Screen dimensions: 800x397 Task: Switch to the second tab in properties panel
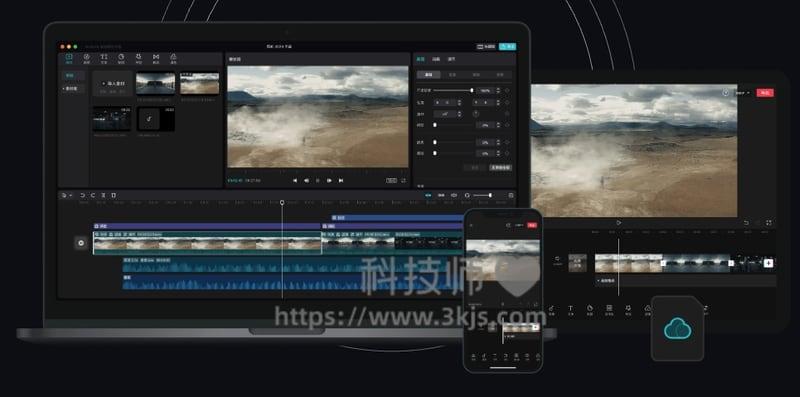436,59
